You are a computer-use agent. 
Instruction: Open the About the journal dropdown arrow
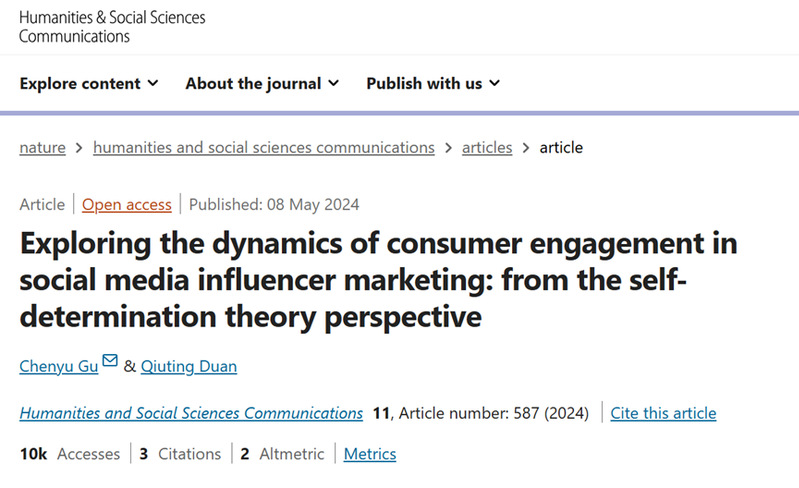pos(334,83)
